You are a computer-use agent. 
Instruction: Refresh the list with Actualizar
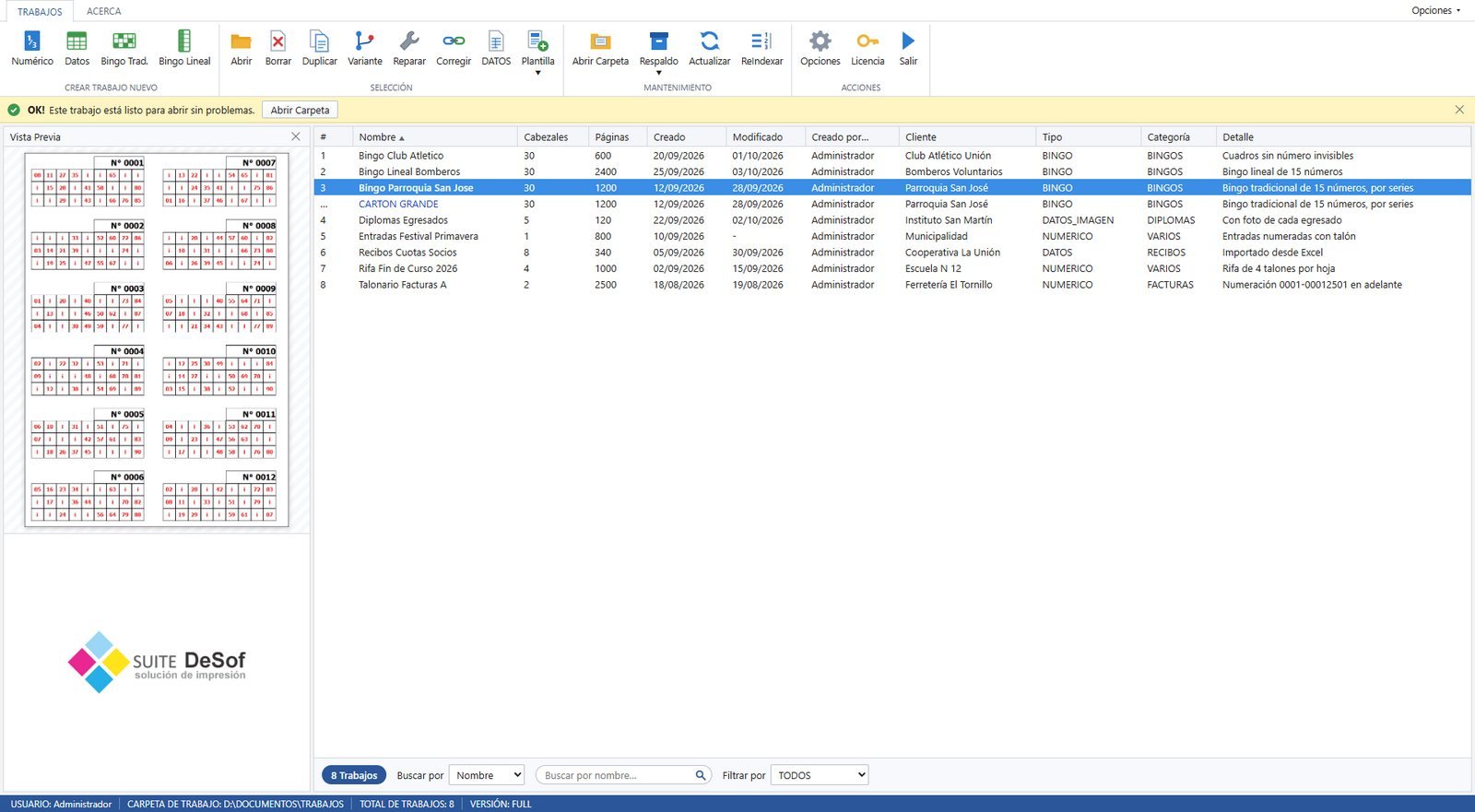(x=709, y=48)
